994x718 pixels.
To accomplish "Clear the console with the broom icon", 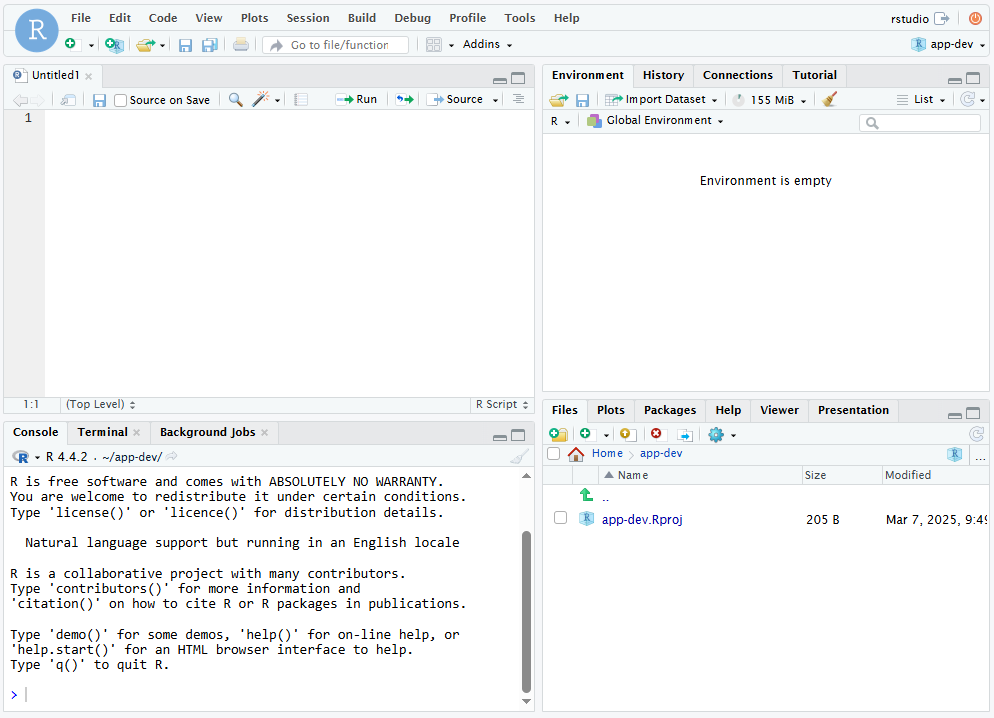I will (x=519, y=457).
